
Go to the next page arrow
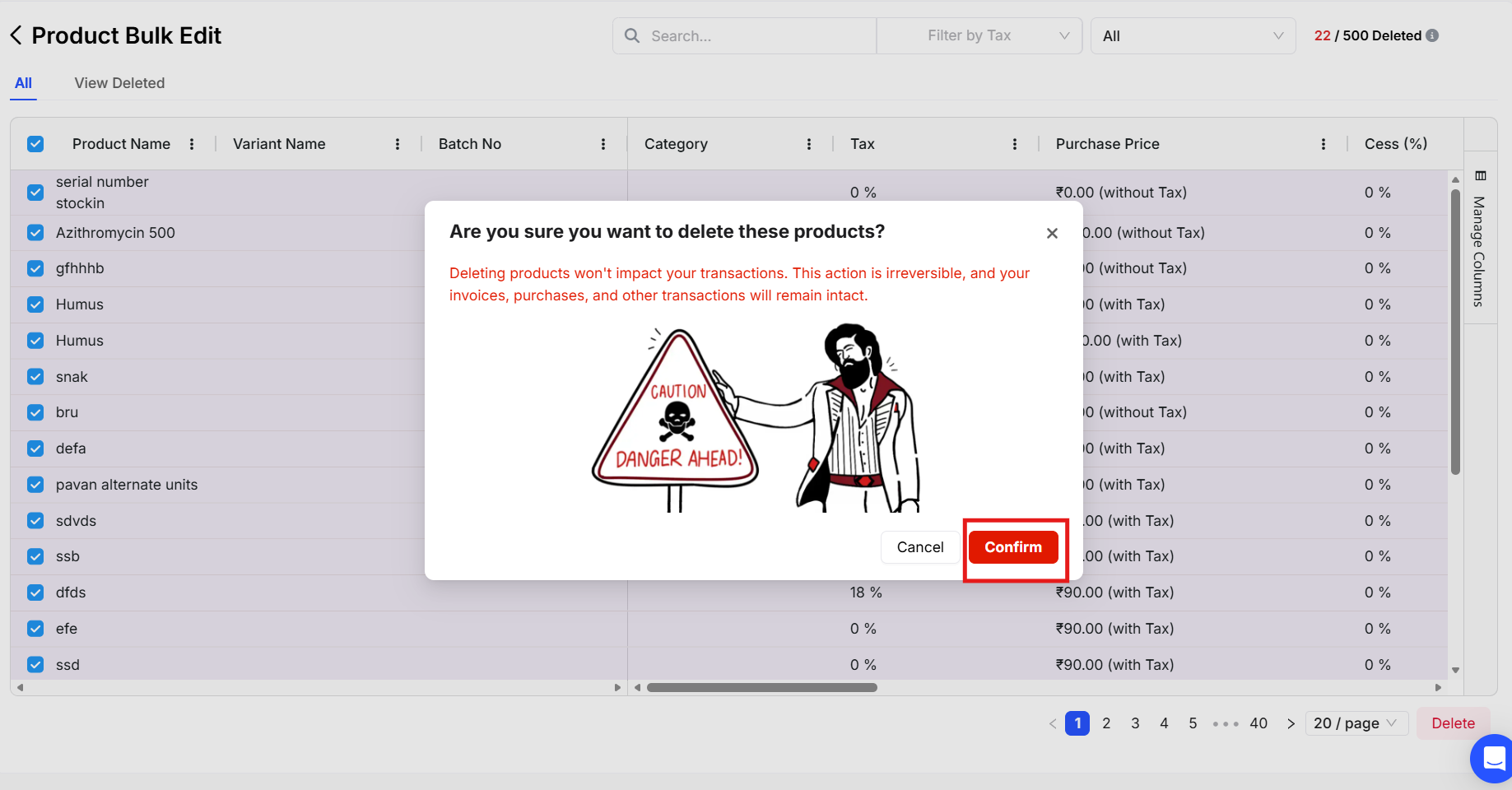coord(1291,723)
